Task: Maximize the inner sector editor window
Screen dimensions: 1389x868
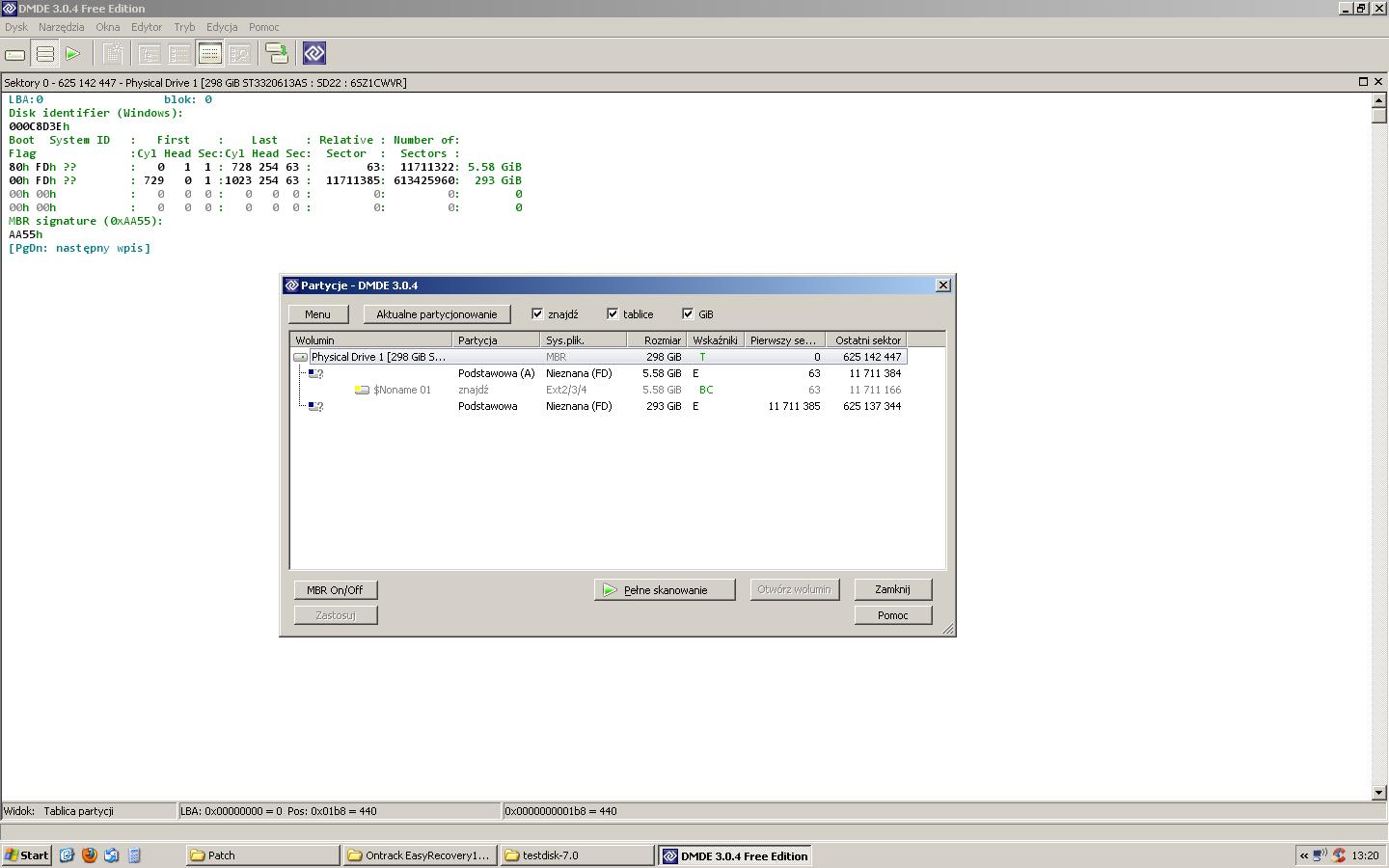Action: click(1363, 82)
